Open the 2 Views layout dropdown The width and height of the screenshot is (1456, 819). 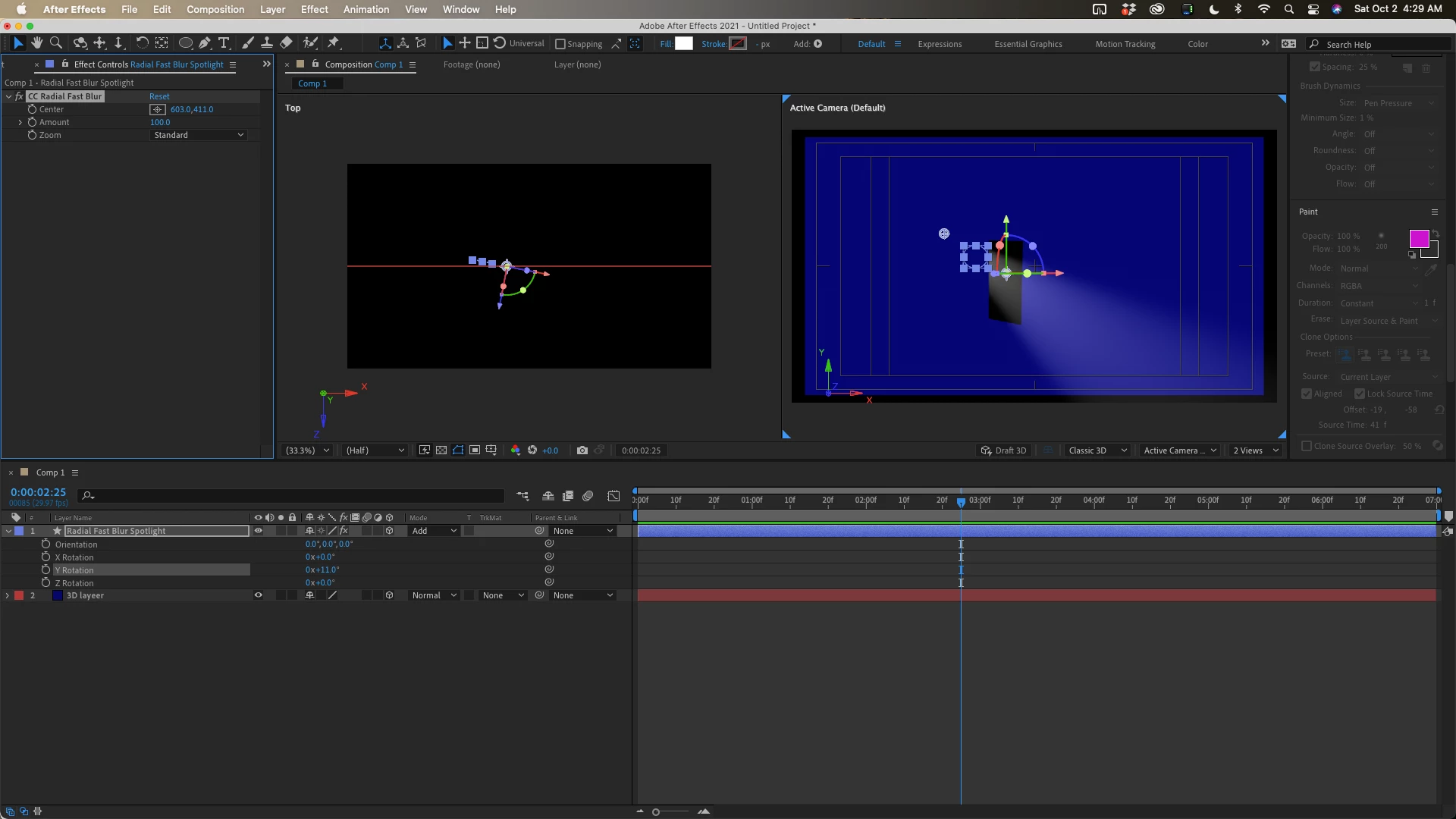pyautogui.click(x=1255, y=450)
